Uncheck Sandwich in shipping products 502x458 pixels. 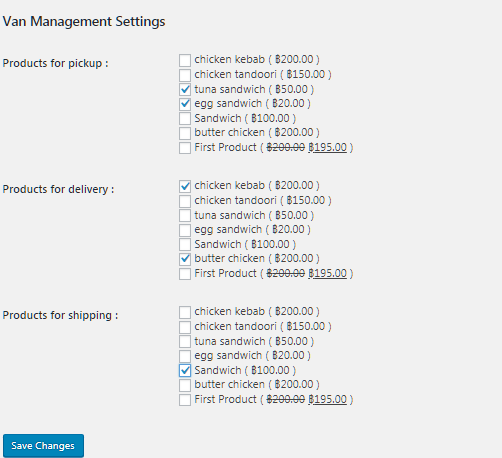(x=185, y=370)
